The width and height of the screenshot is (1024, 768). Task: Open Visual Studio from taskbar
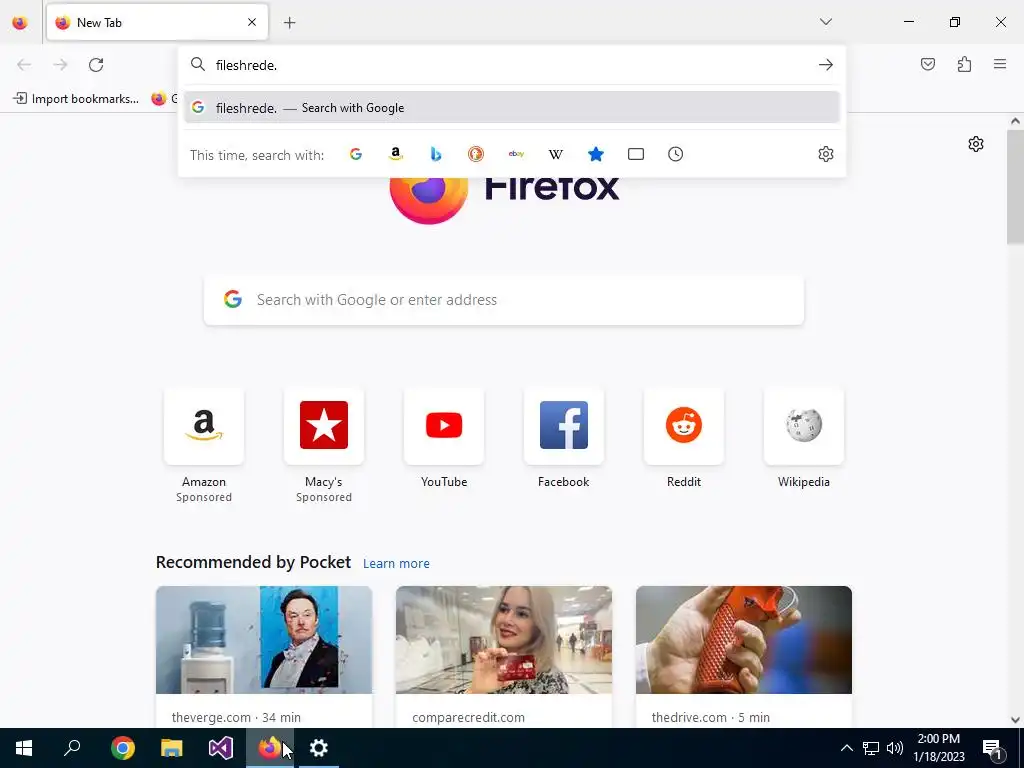coord(221,748)
